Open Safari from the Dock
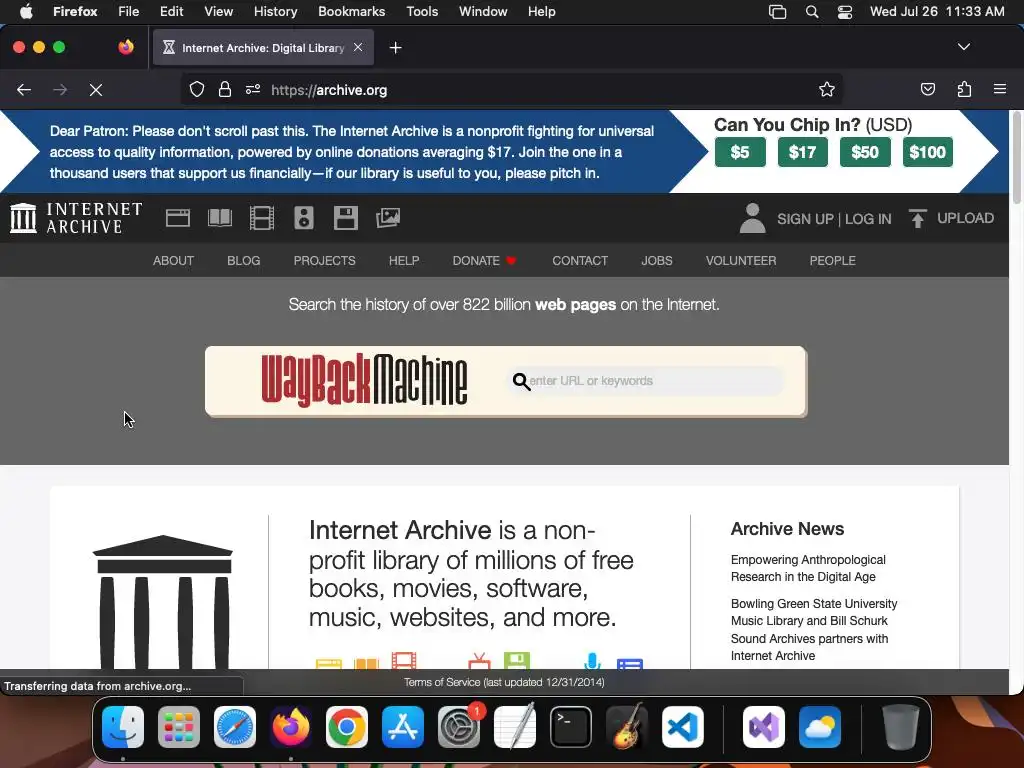This screenshot has height=768, width=1024. pyautogui.click(x=234, y=727)
